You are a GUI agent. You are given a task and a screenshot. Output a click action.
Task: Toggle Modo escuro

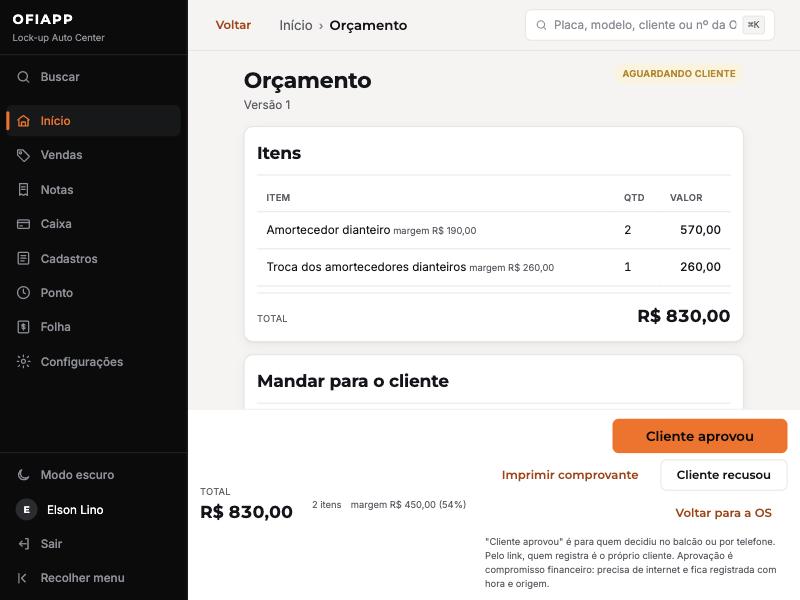[93, 475]
